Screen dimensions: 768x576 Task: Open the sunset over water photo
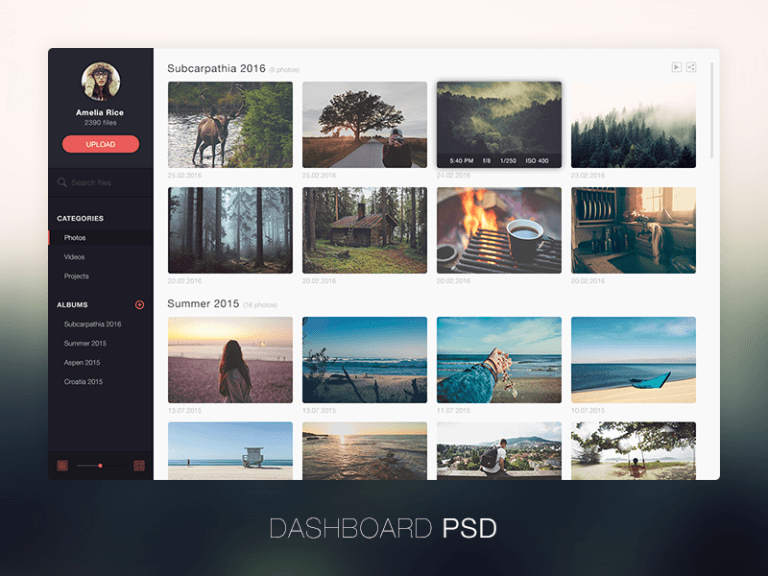(x=364, y=451)
